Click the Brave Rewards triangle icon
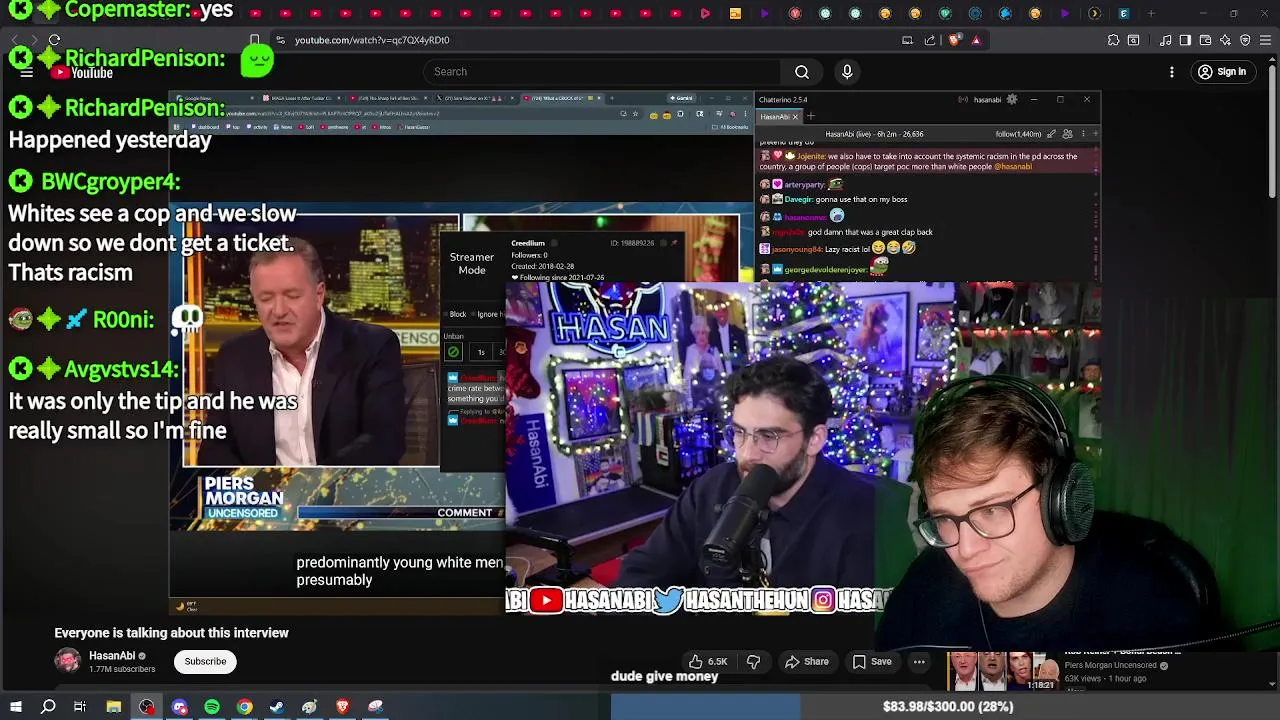1280x720 pixels. (976, 40)
